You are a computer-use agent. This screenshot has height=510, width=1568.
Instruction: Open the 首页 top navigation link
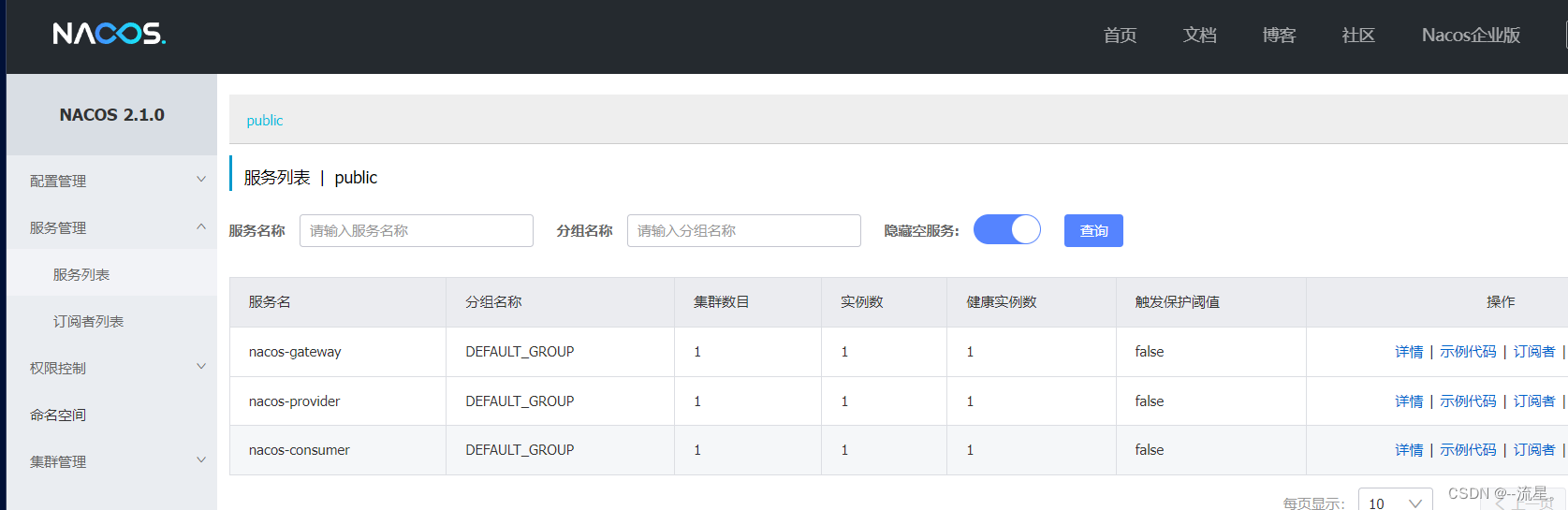click(1120, 36)
